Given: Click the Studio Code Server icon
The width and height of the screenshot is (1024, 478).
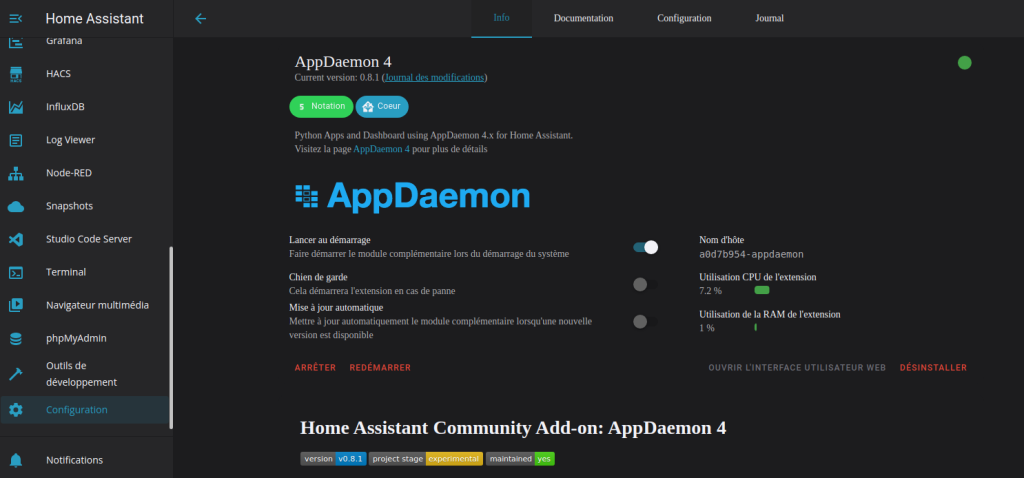Looking at the screenshot, I should click(x=16, y=240).
